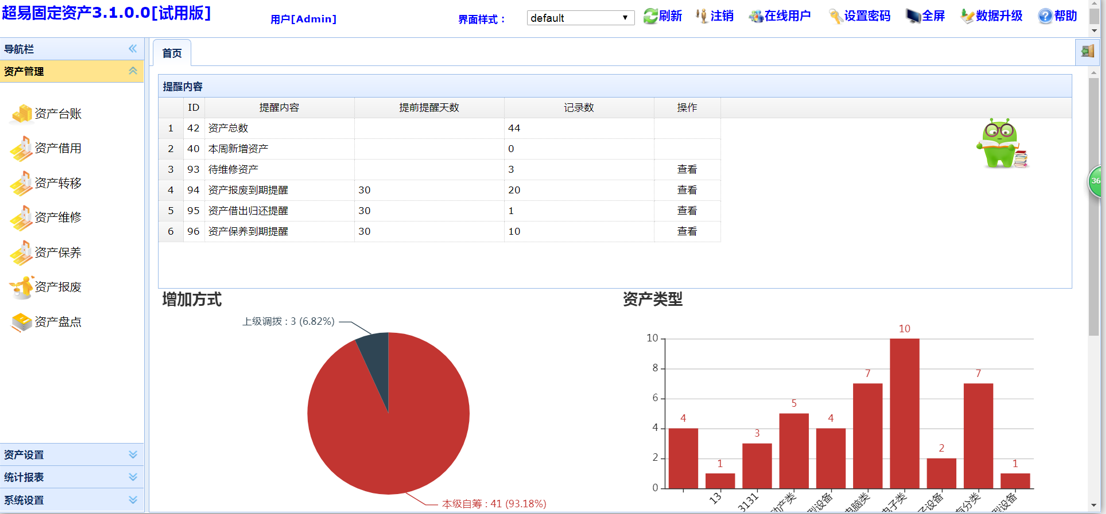This screenshot has width=1106, height=514.
Task: Click the record count 44 cell
Action: pos(579,128)
